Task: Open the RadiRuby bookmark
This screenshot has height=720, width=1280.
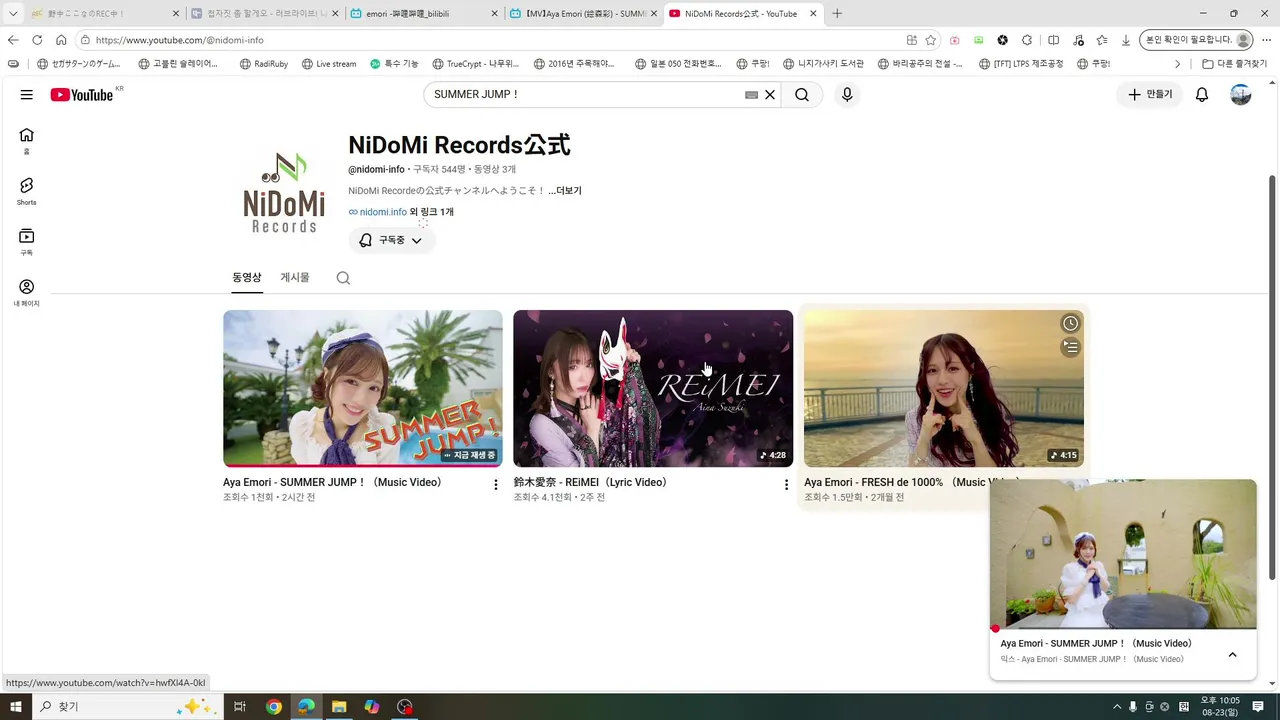Action: tap(263, 64)
